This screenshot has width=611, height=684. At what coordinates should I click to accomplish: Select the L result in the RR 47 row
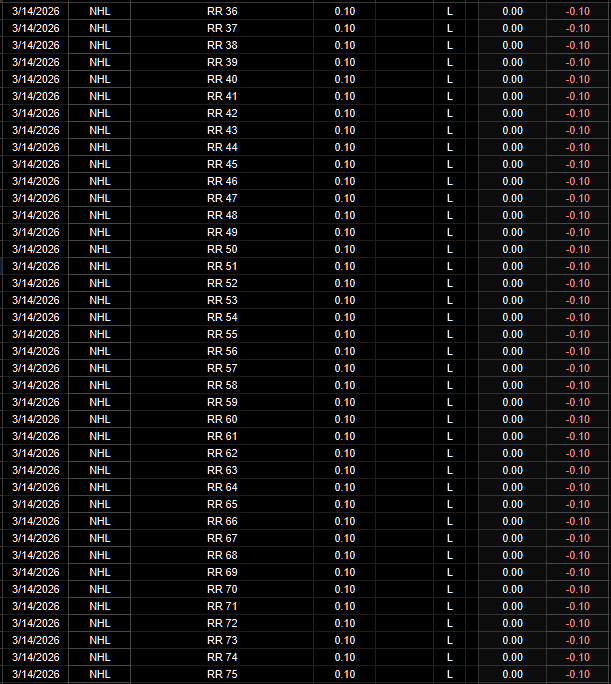tap(450, 198)
